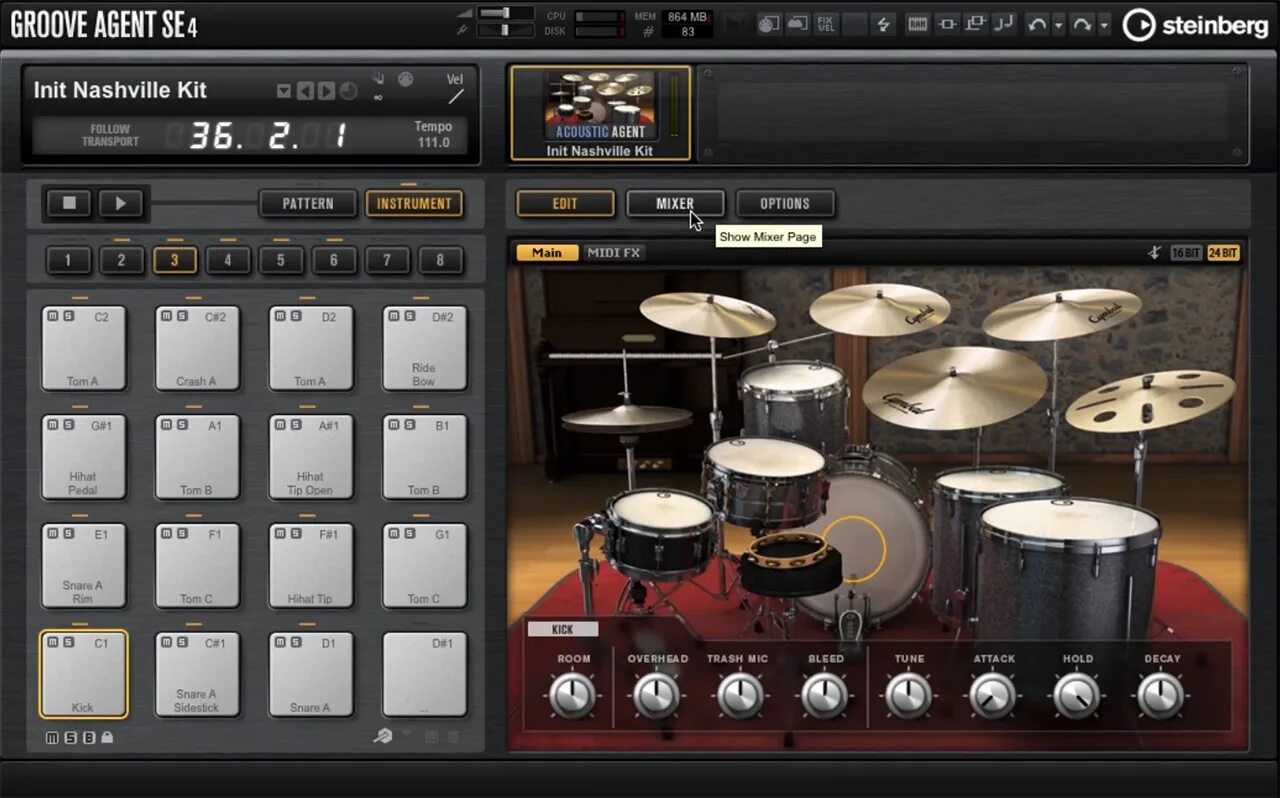Mute the Hihat Pedal pad
This screenshot has width=1280, height=798.
pyautogui.click(x=54, y=425)
